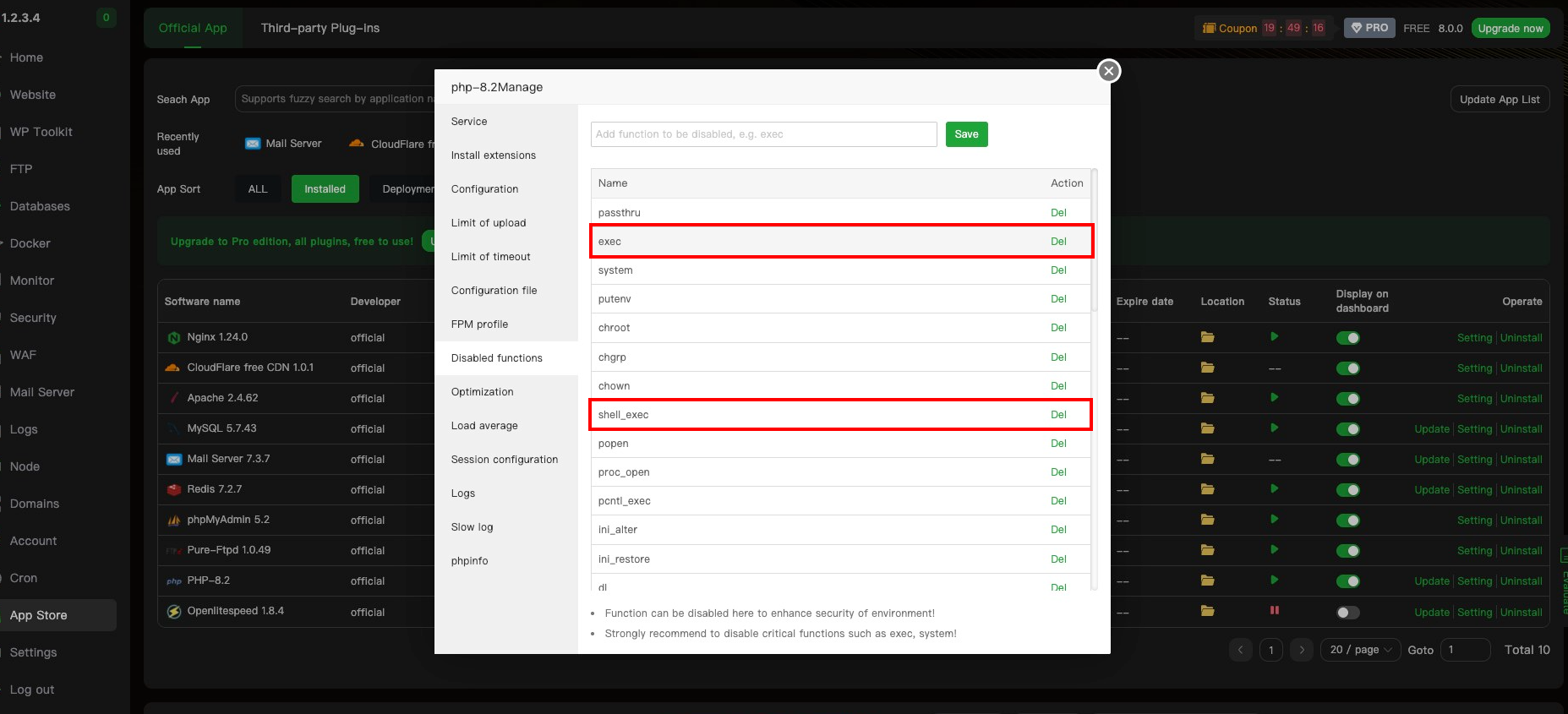Image resolution: width=1568 pixels, height=714 pixels.
Task: Click the Nginx logo icon in software list
Action: coord(173,337)
